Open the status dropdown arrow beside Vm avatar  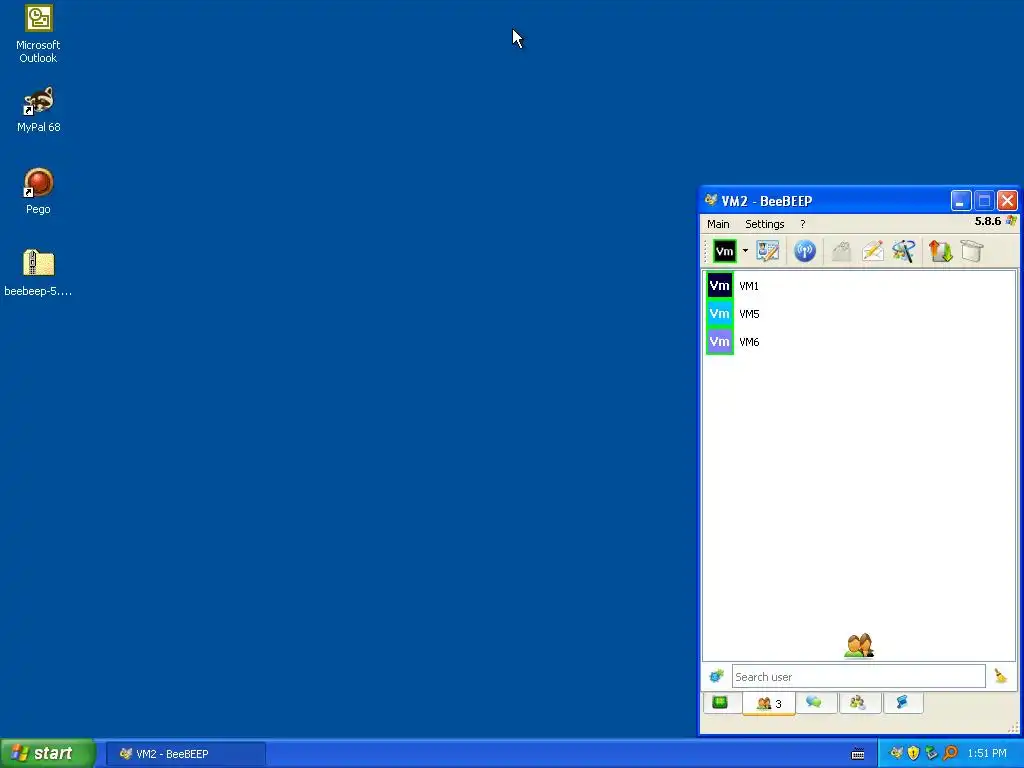[745, 251]
